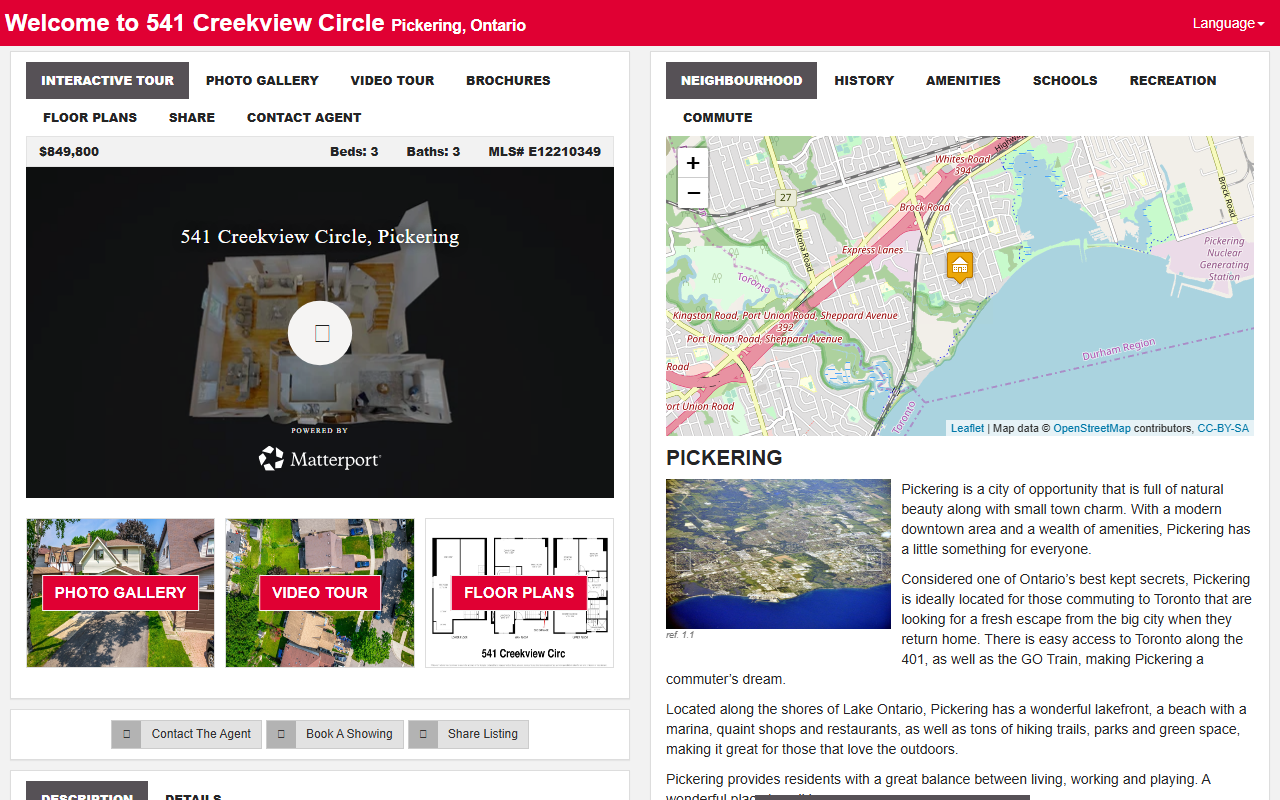Select the Neighbourhood tab
This screenshot has width=1280, height=800.
point(742,81)
